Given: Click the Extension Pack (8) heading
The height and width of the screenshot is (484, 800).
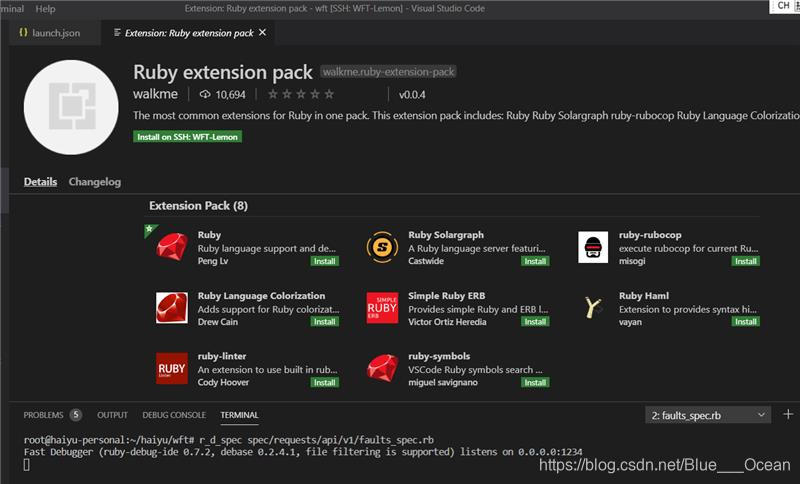Looking at the screenshot, I should (198, 206).
